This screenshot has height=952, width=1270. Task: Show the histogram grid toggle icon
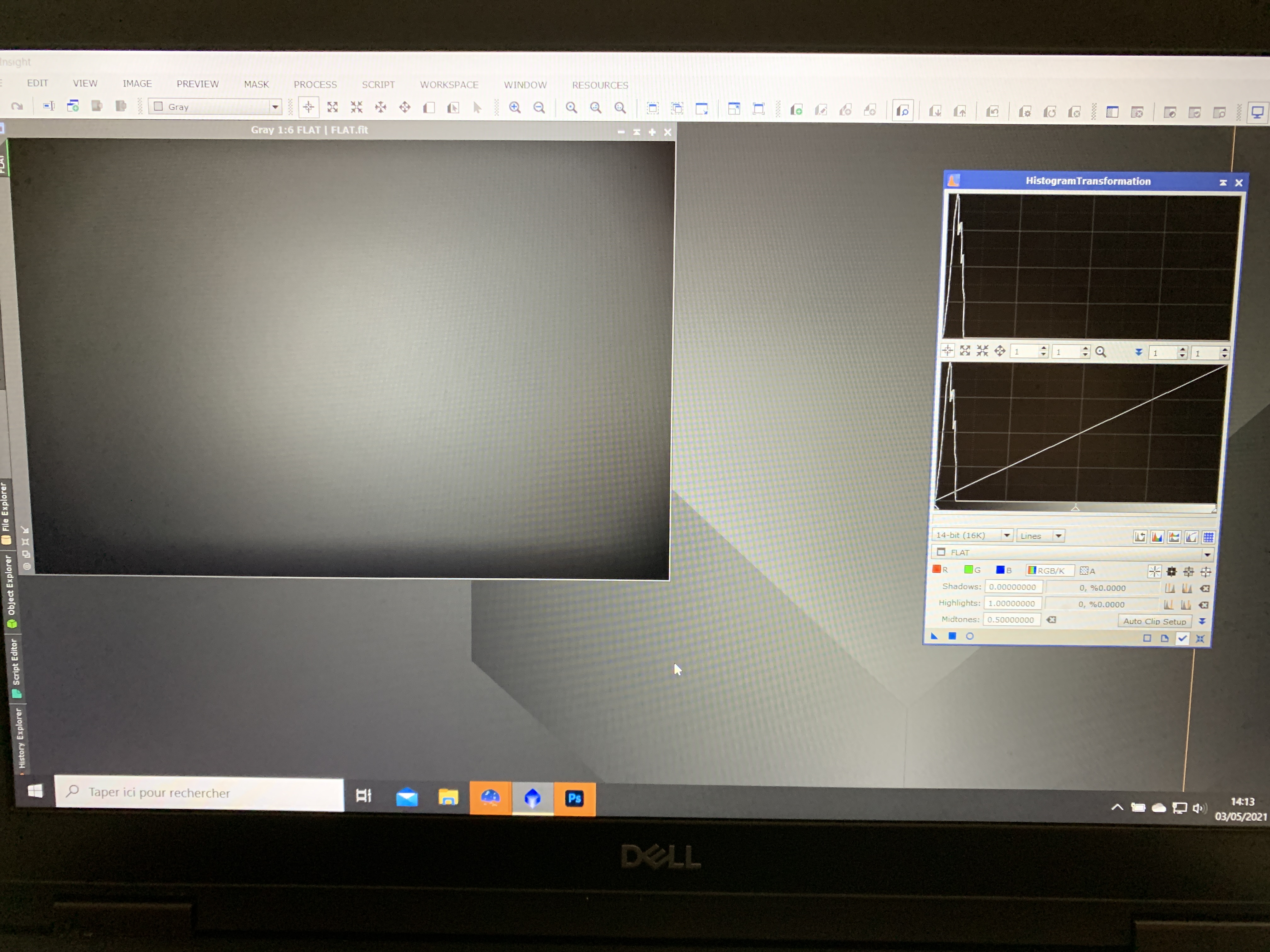pos(1208,537)
